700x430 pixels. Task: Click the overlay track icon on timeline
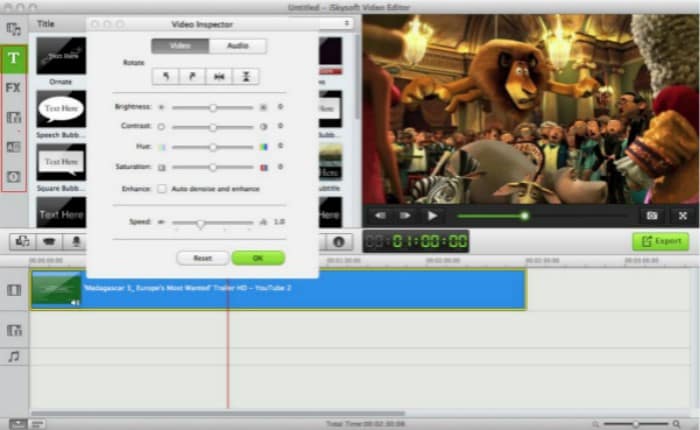click(x=14, y=330)
